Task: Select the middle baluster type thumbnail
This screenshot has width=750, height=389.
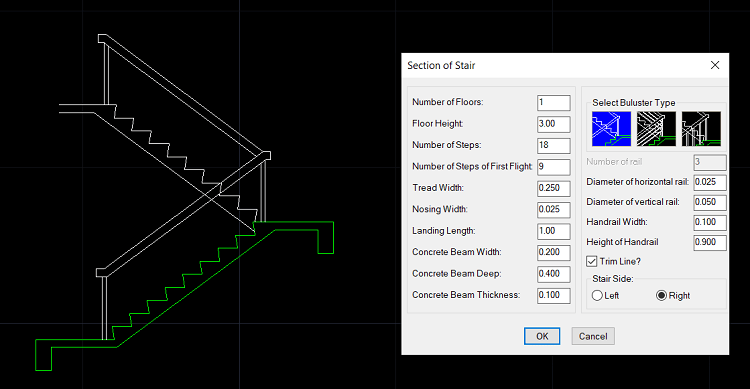Action: (x=656, y=129)
